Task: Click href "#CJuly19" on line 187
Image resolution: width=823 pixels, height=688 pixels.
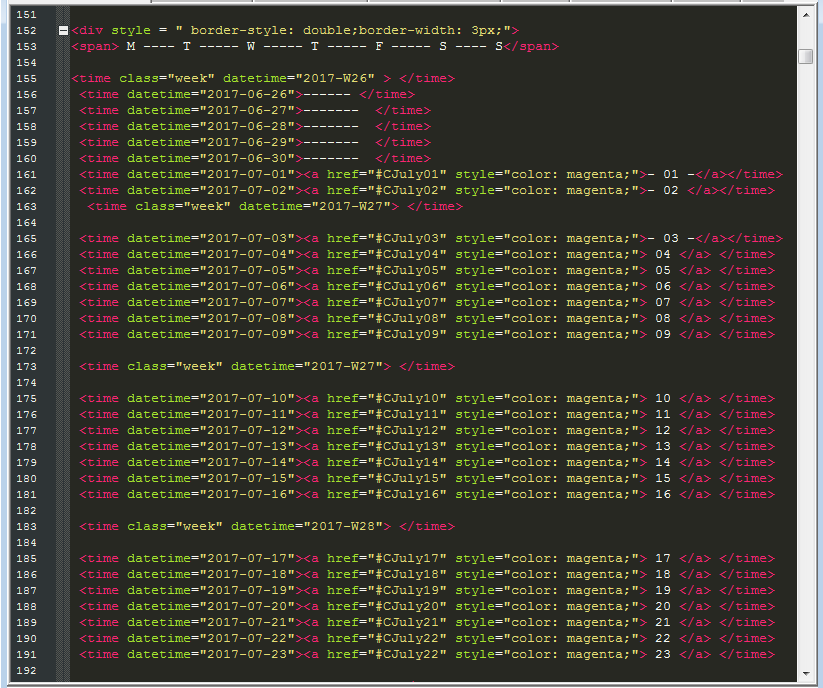Action: click(x=407, y=591)
